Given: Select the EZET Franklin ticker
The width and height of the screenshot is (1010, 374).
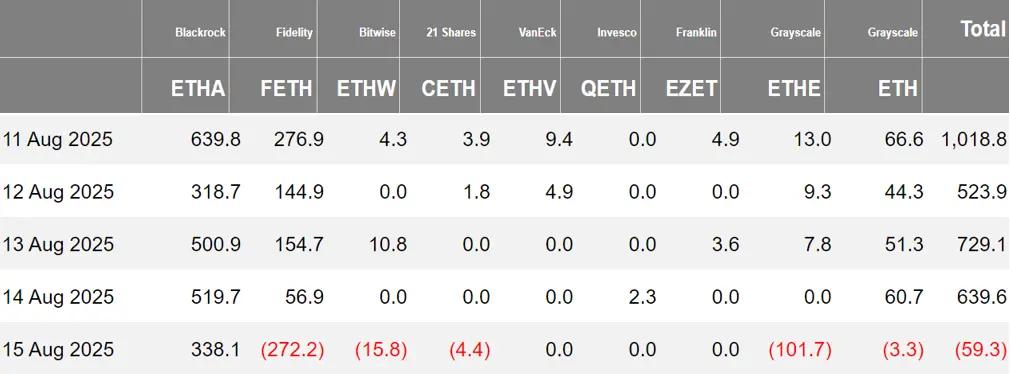Looking at the screenshot, I should (x=691, y=89).
